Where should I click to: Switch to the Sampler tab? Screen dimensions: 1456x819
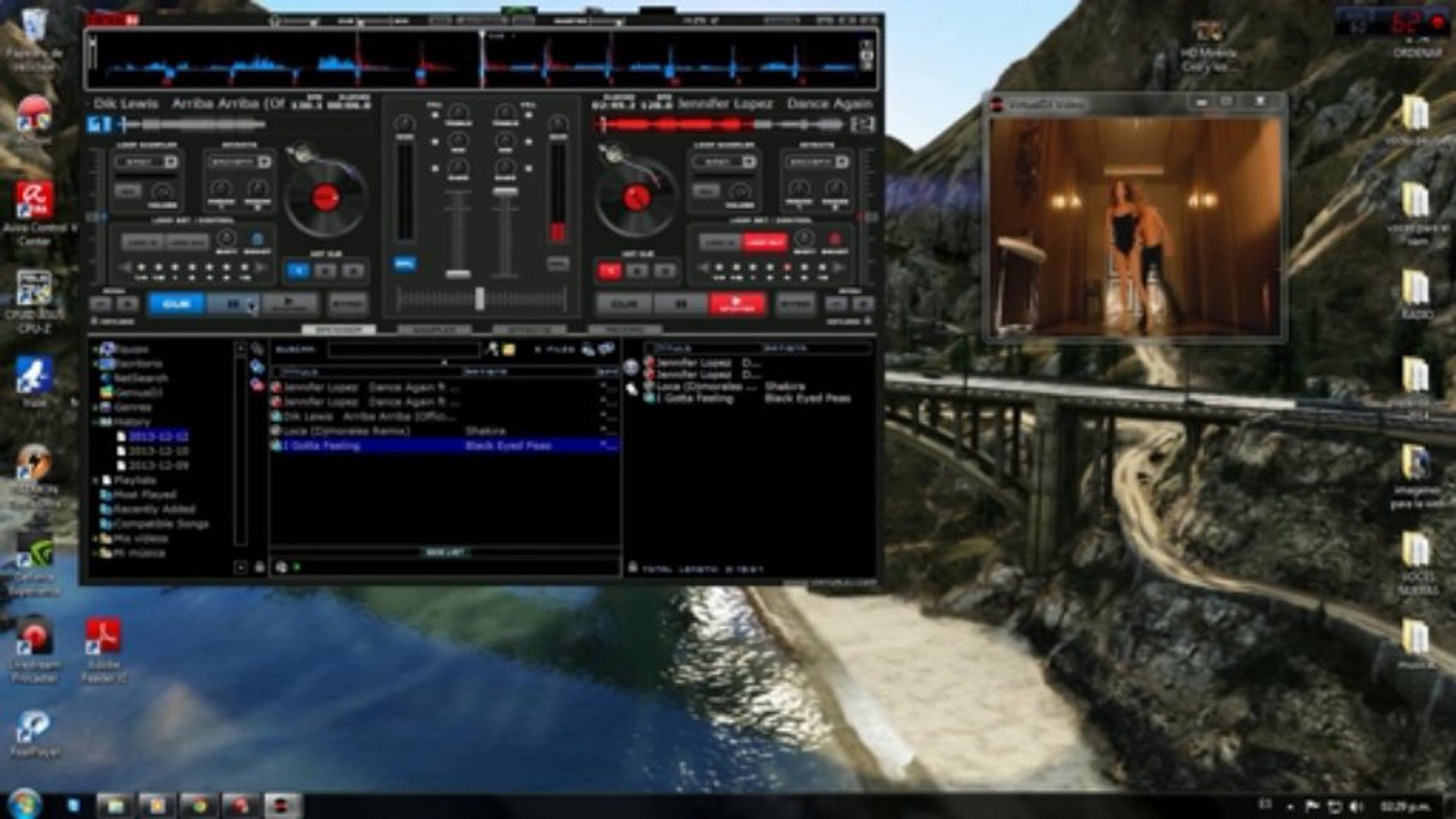click(434, 330)
